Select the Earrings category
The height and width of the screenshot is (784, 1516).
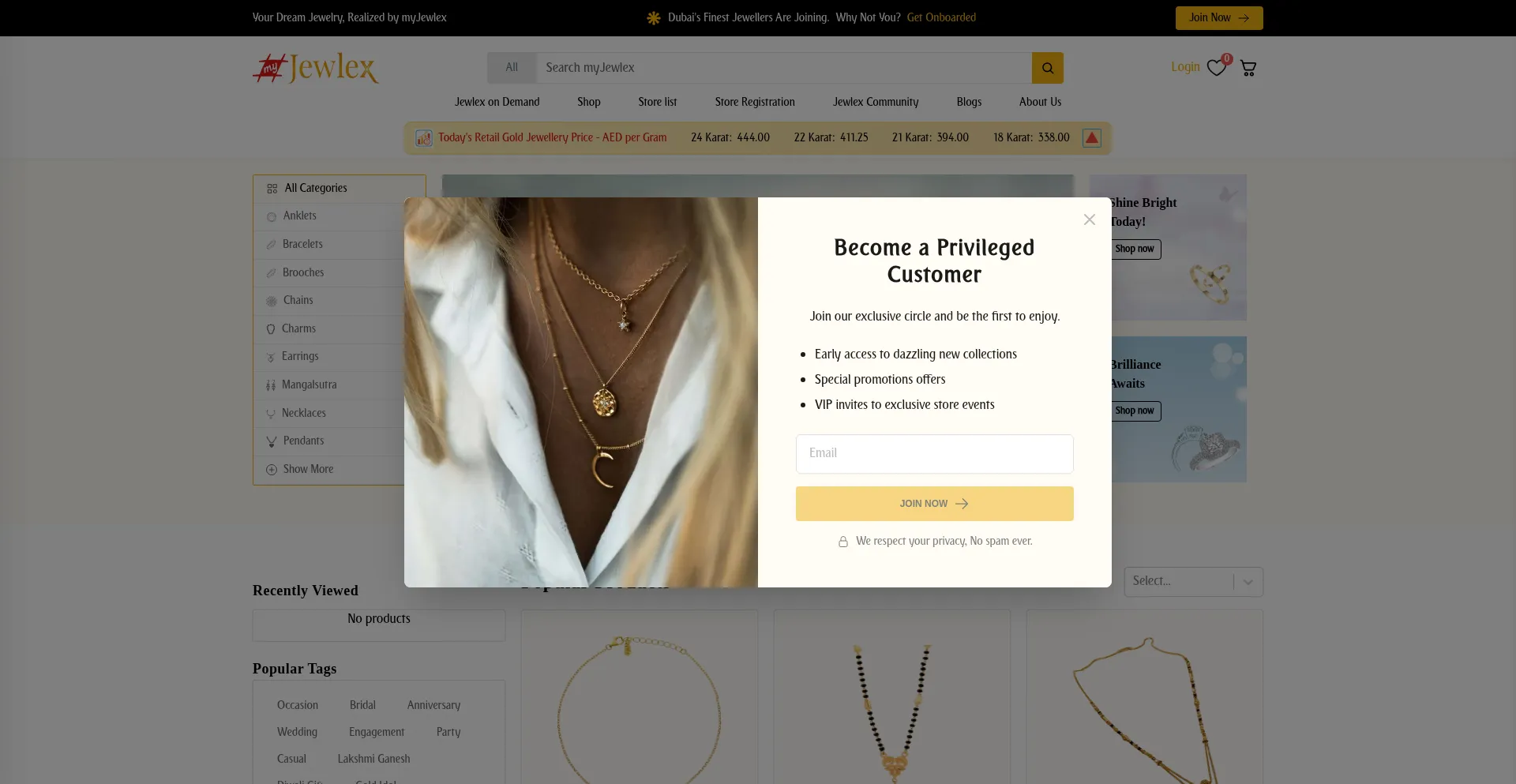click(300, 356)
